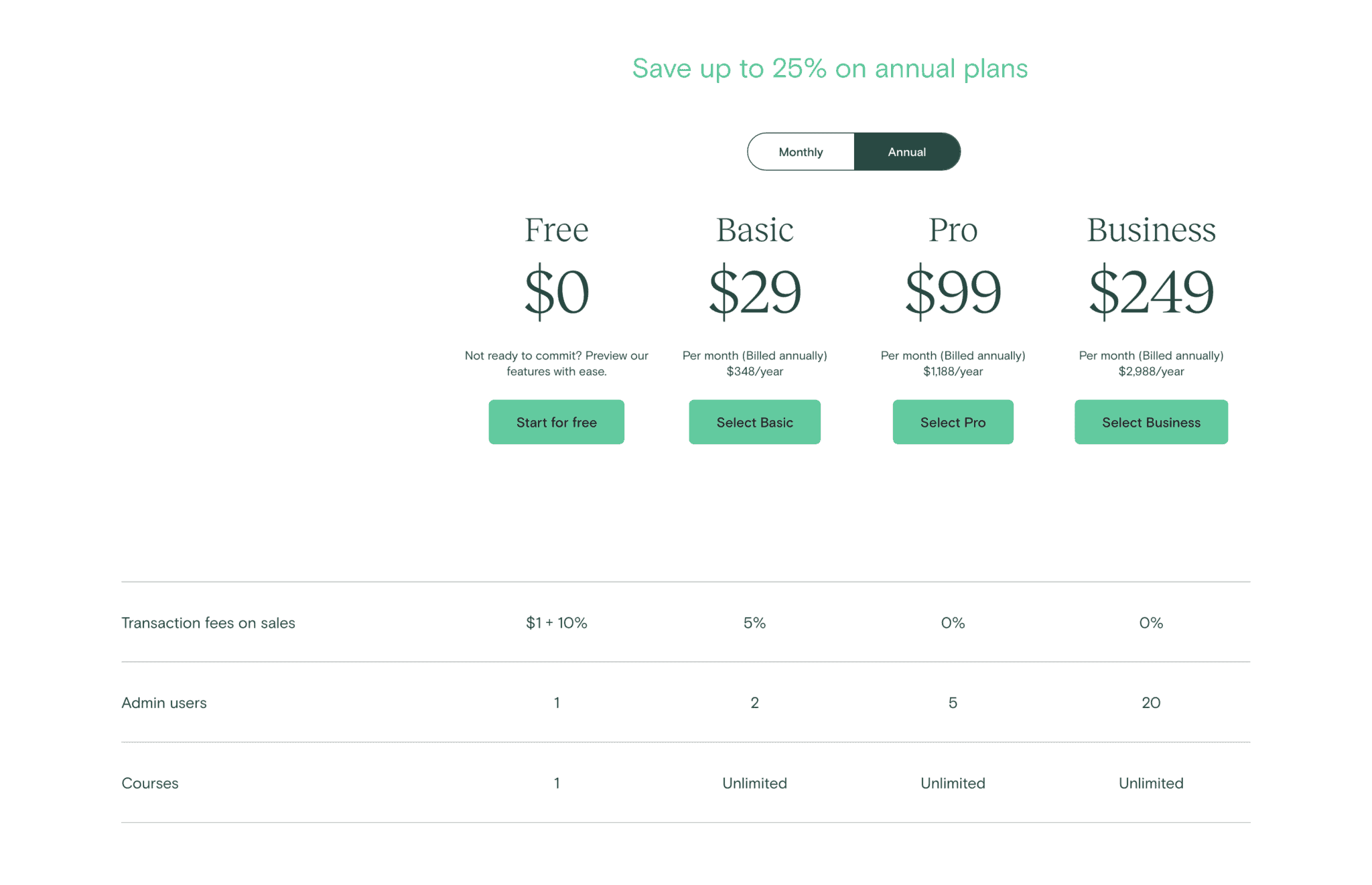Viewport: 1372px width, 885px height.
Task: Select the Basic plan
Action: click(x=754, y=422)
